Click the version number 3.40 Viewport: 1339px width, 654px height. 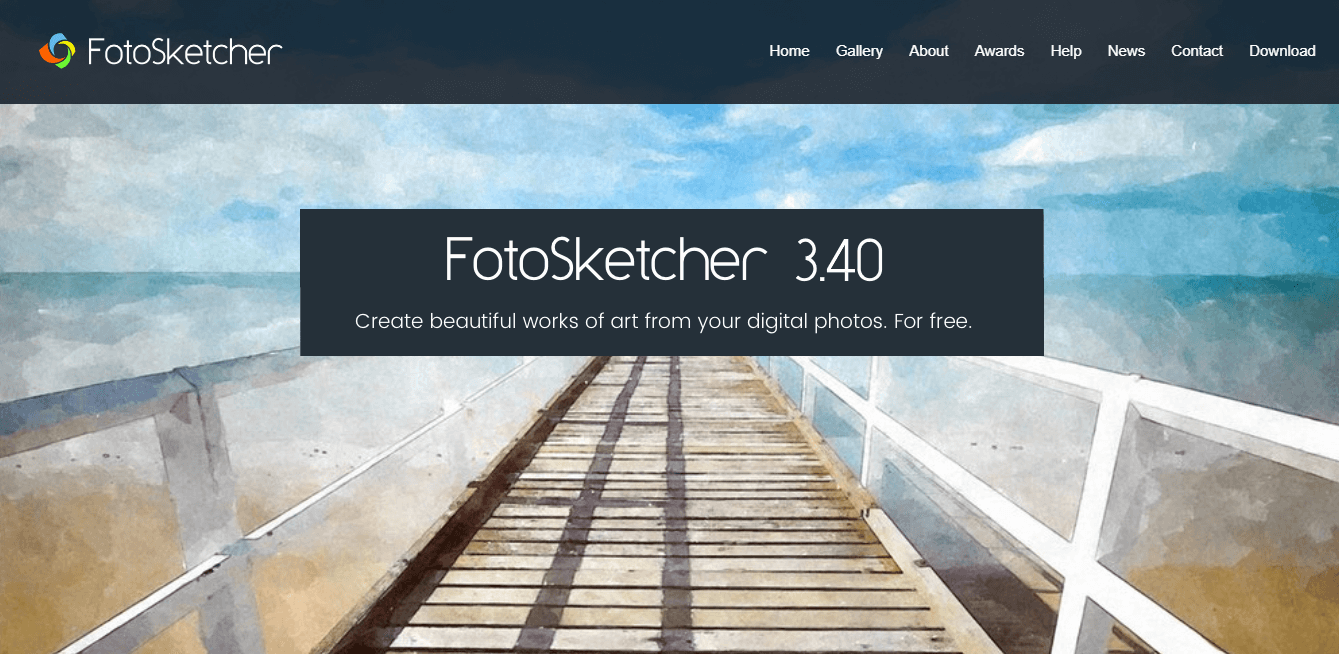(839, 260)
